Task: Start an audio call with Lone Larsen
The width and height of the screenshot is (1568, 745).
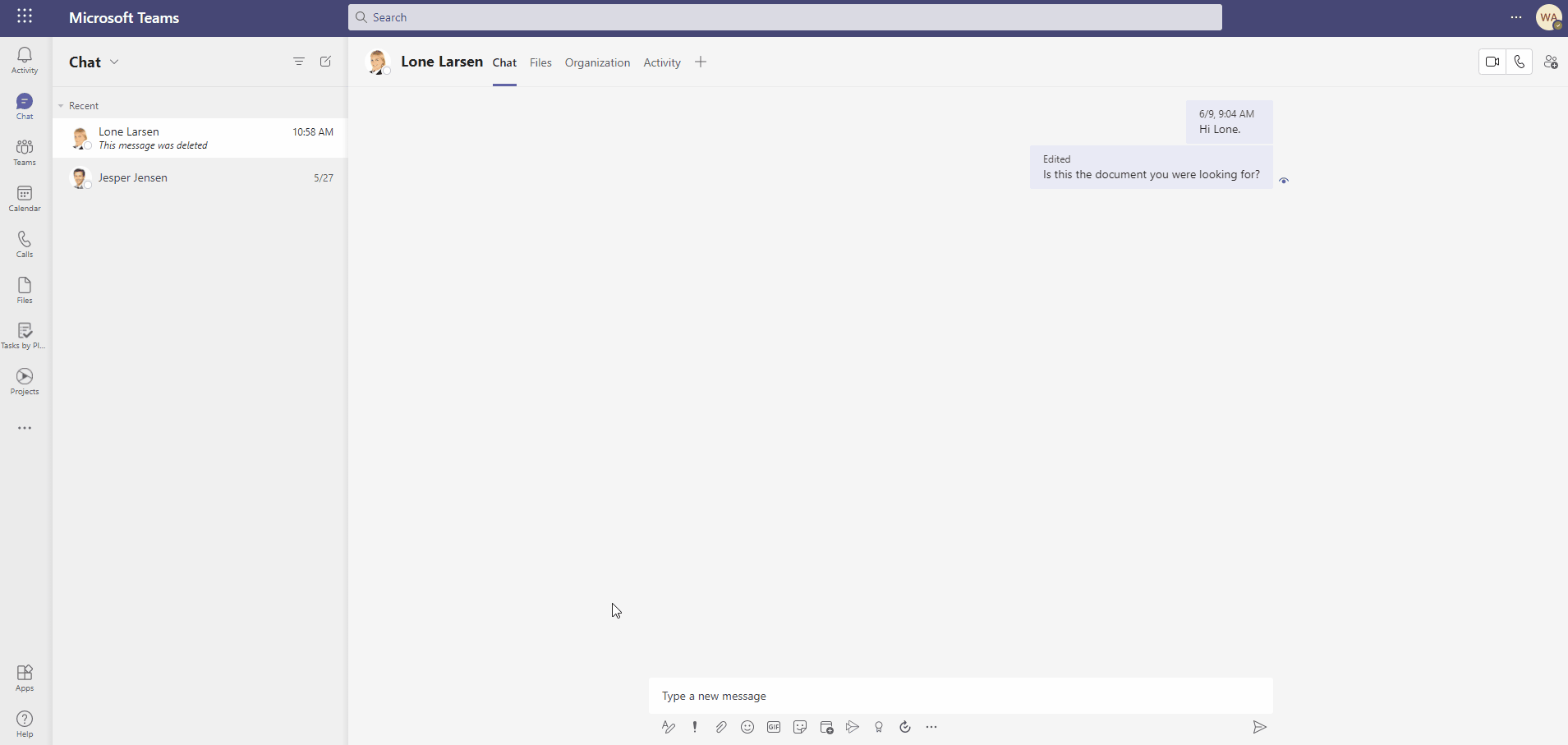Action: (x=1520, y=62)
